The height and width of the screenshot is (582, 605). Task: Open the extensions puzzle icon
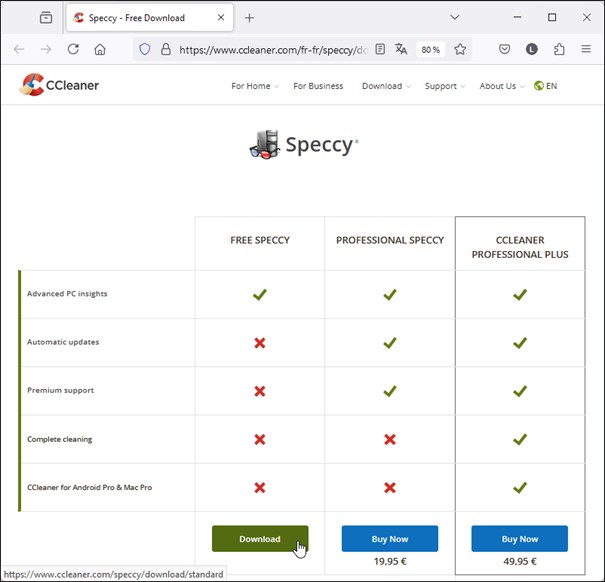pos(559,49)
